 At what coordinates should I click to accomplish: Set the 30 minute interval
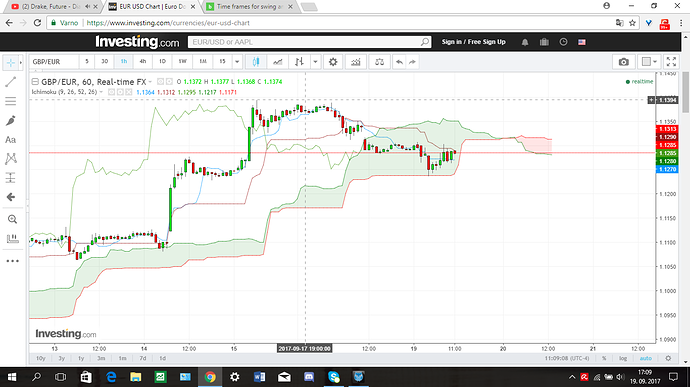click(105, 62)
